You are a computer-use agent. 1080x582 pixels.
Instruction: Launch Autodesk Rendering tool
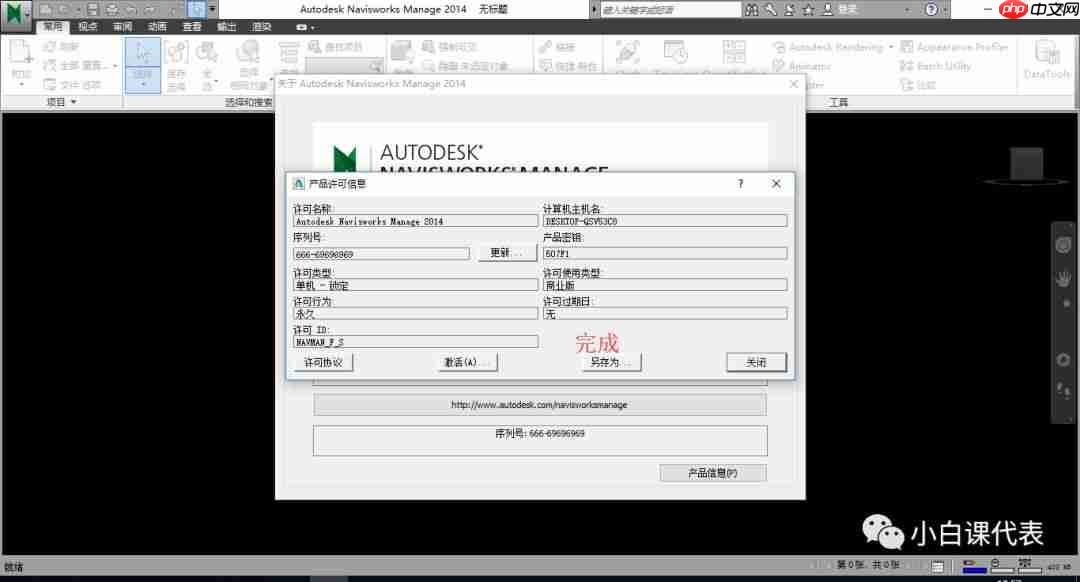[x=829, y=47]
